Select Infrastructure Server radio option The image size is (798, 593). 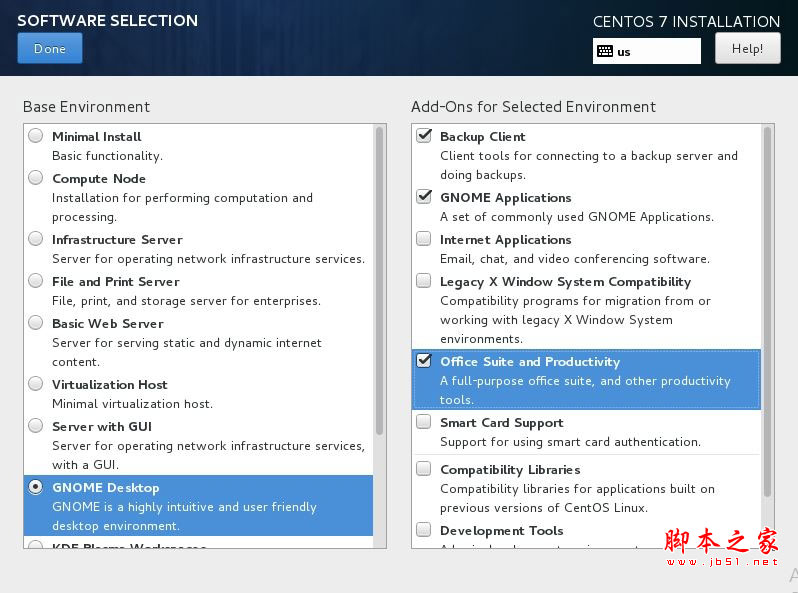coord(36,239)
